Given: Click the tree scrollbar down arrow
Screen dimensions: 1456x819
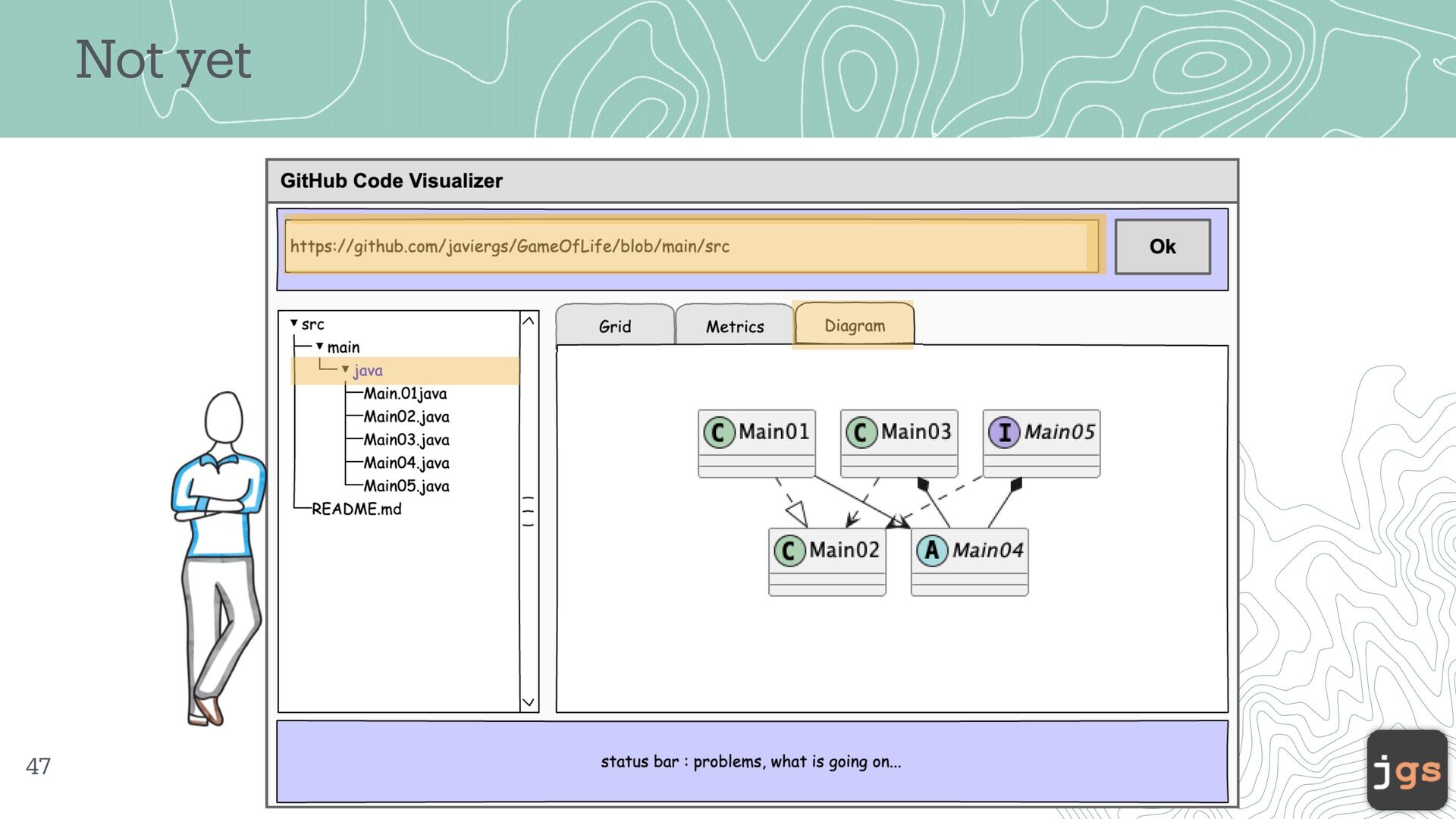Looking at the screenshot, I should [529, 702].
